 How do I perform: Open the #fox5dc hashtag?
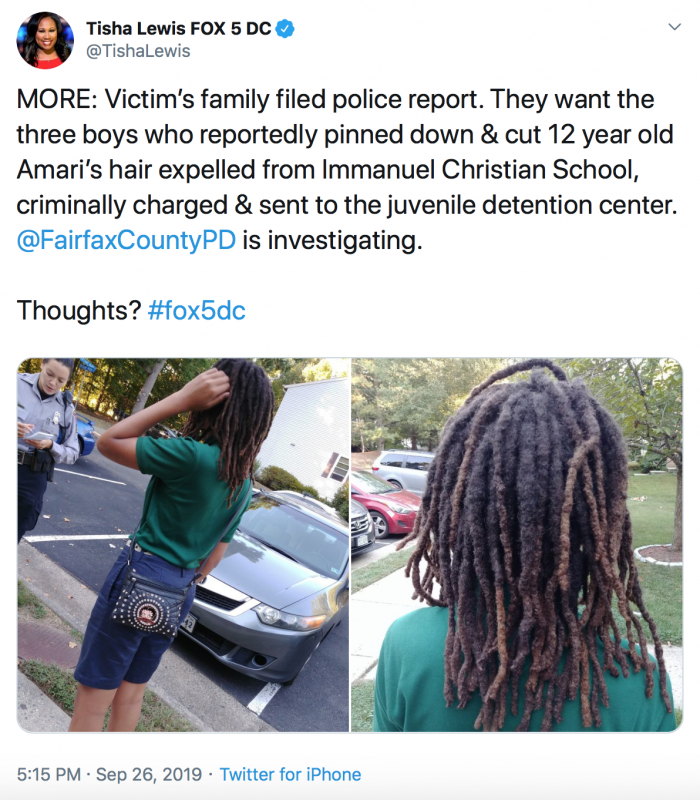[x=196, y=310]
